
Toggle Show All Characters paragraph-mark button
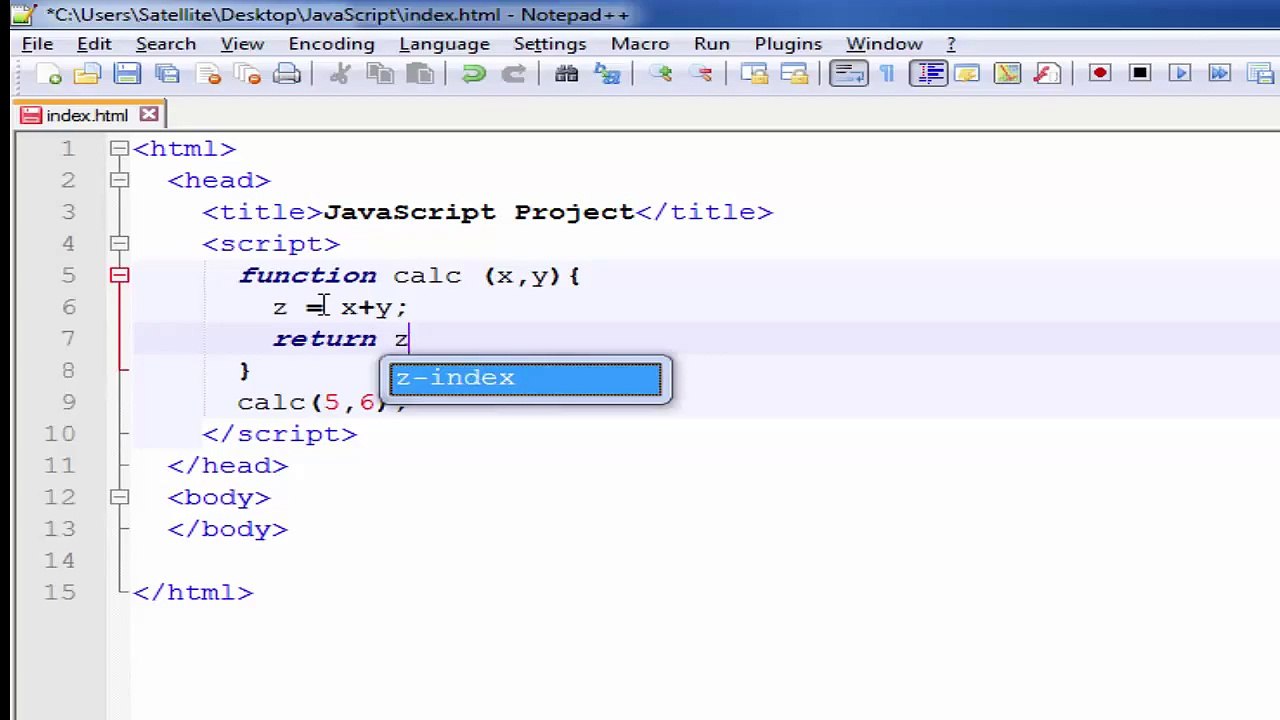887,74
